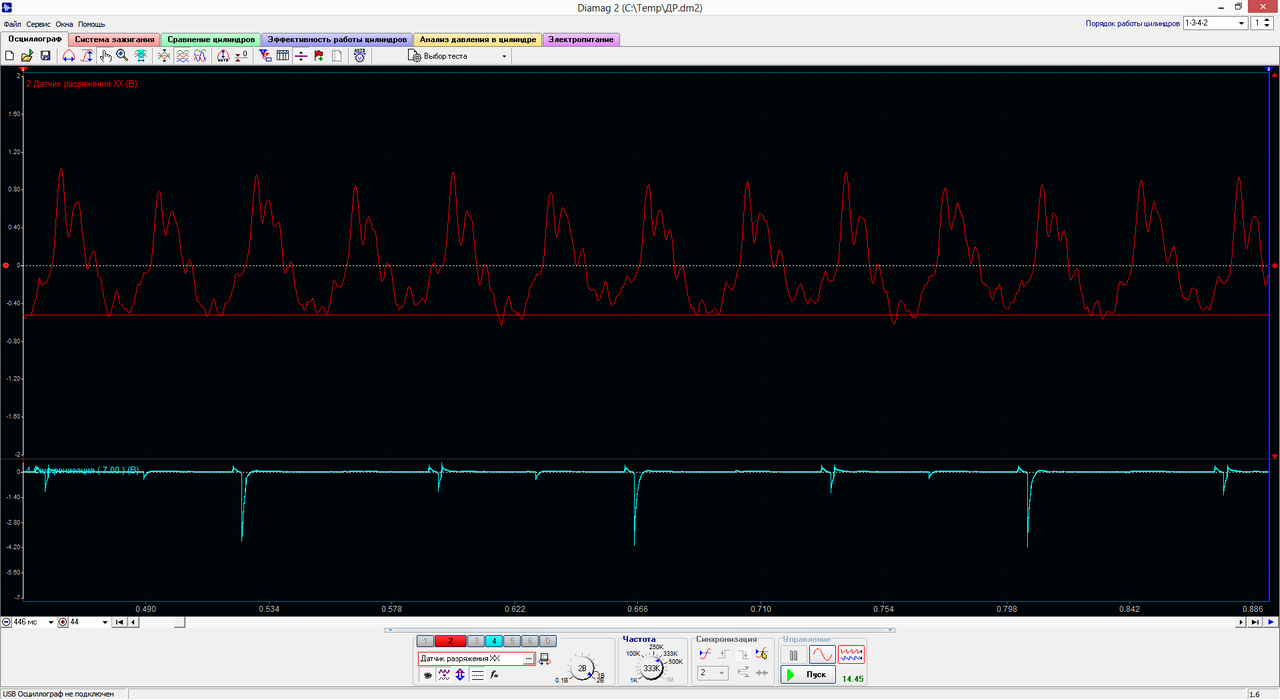Switch to the Осциллограф tab
The image size is (1280, 700).
(x=35, y=39)
